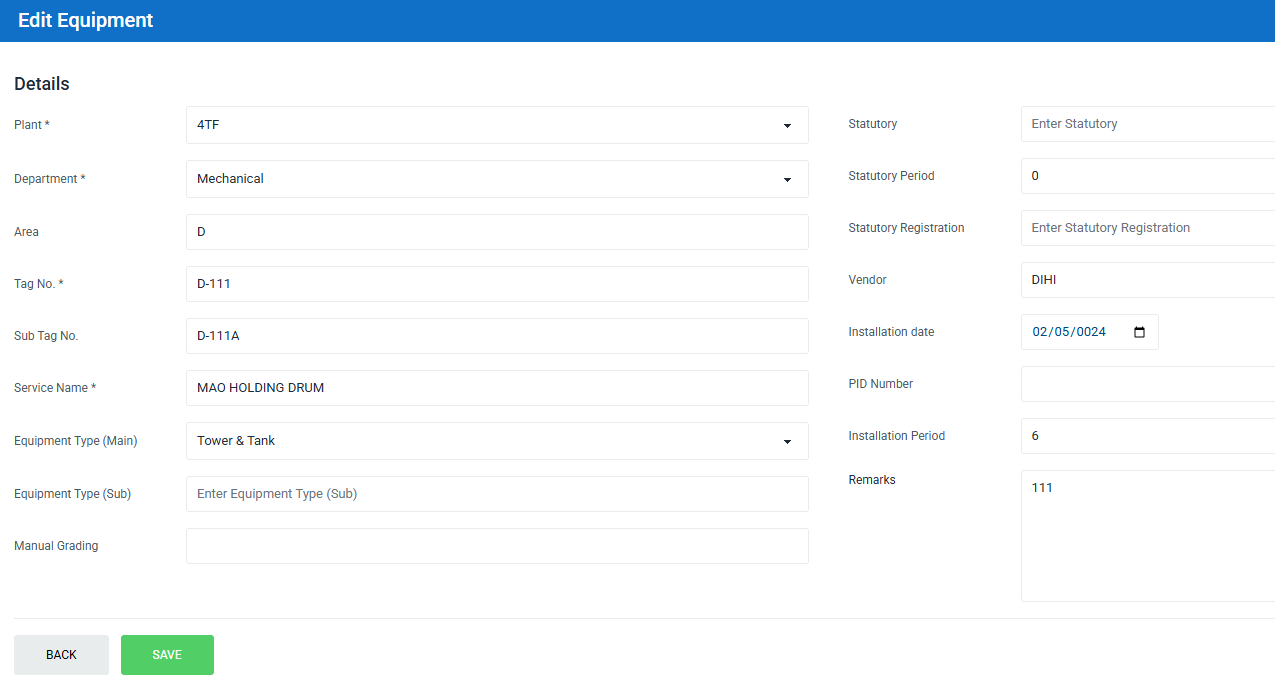Click the green SAVE button
This screenshot has height=695, width=1275.
point(167,655)
